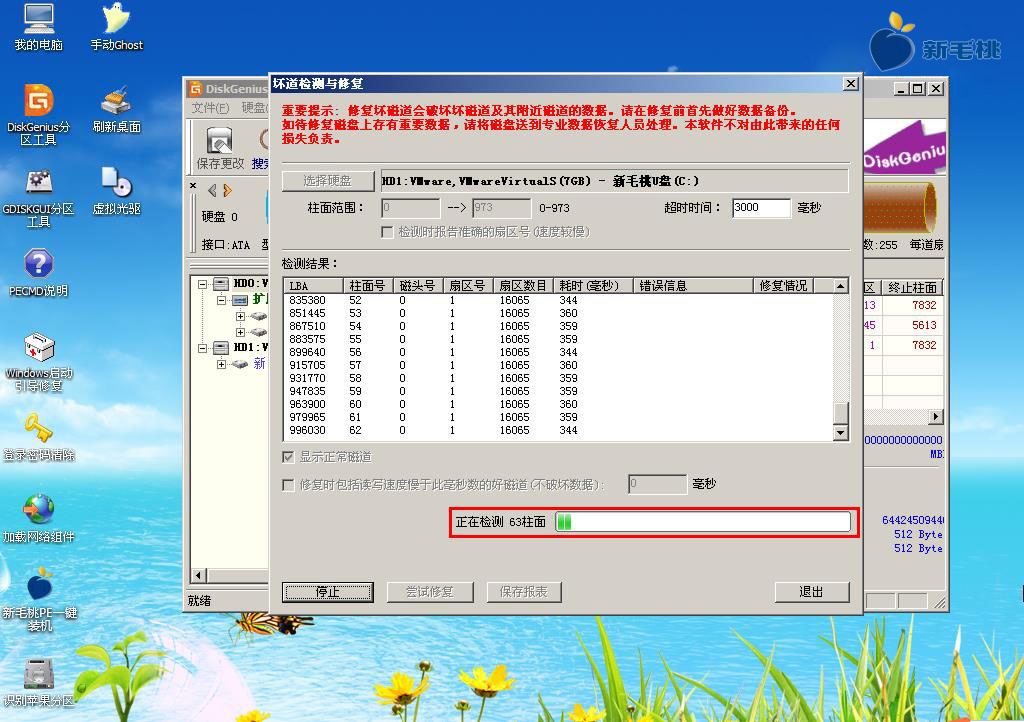Toggle 检测时报告准确的扇区号 checkbox
This screenshot has height=722, width=1024.
(387, 232)
